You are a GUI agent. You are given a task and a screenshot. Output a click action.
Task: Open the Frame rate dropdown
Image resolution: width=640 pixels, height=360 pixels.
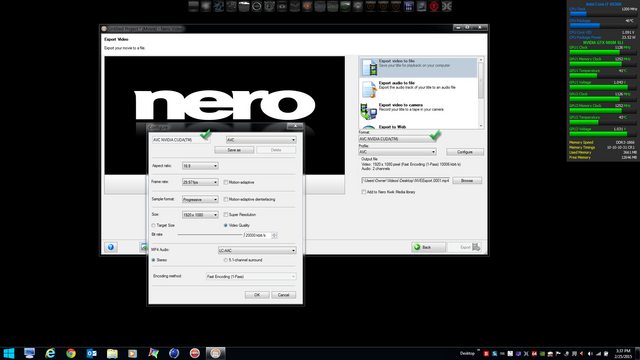tap(200, 182)
